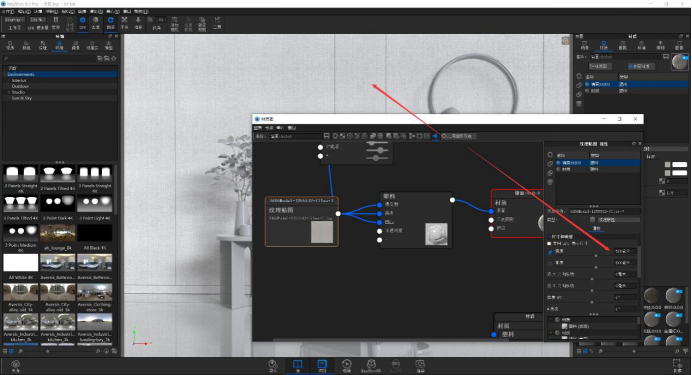Open the Material menu in material graph window

258,128
